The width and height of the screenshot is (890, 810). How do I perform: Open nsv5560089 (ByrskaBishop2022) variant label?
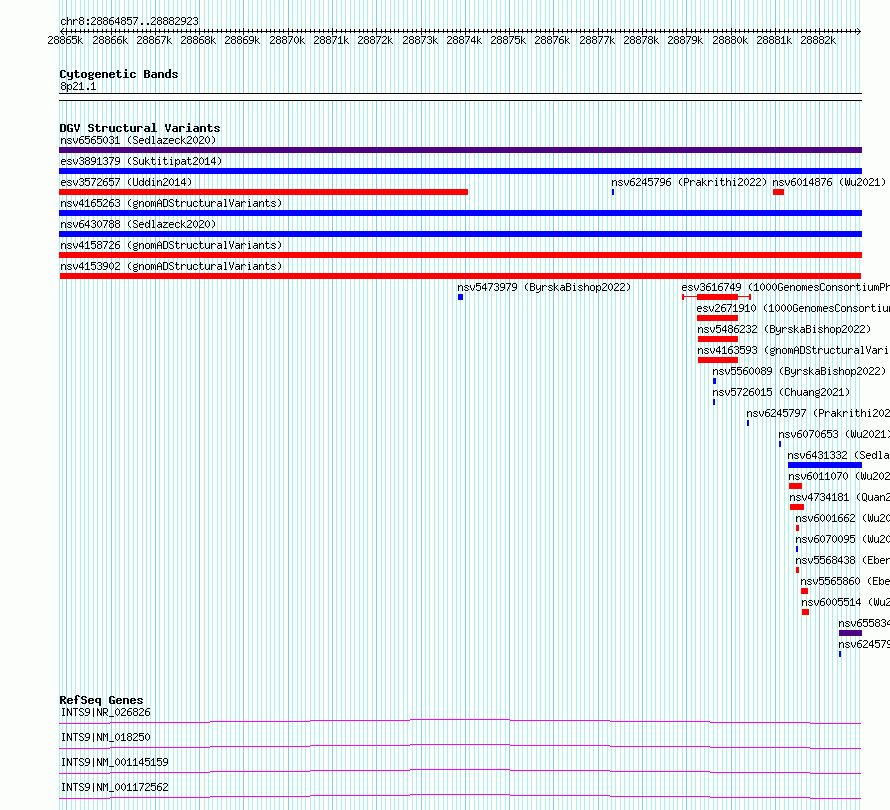pos(799,371)
